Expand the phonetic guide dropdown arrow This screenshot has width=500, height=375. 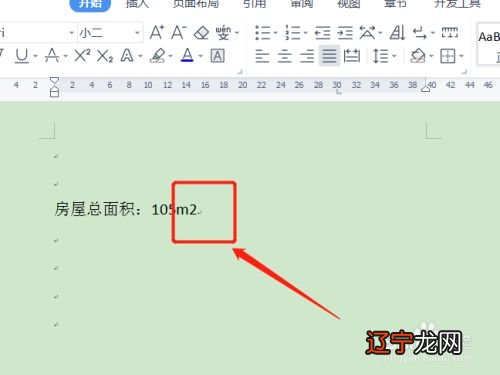pyautogui.click(x=237, y=33)
